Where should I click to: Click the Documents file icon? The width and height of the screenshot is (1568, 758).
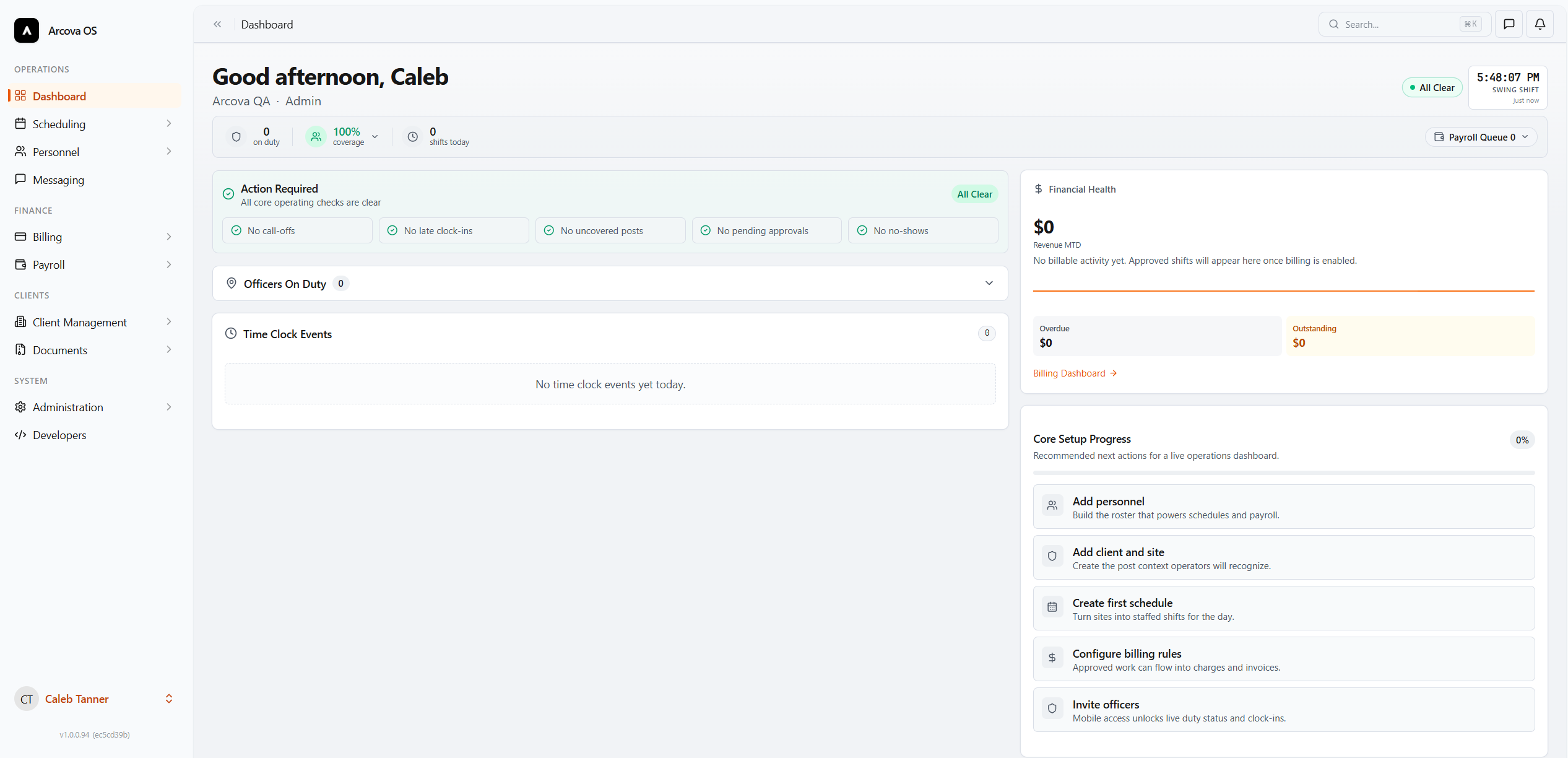tap(20, 349)
